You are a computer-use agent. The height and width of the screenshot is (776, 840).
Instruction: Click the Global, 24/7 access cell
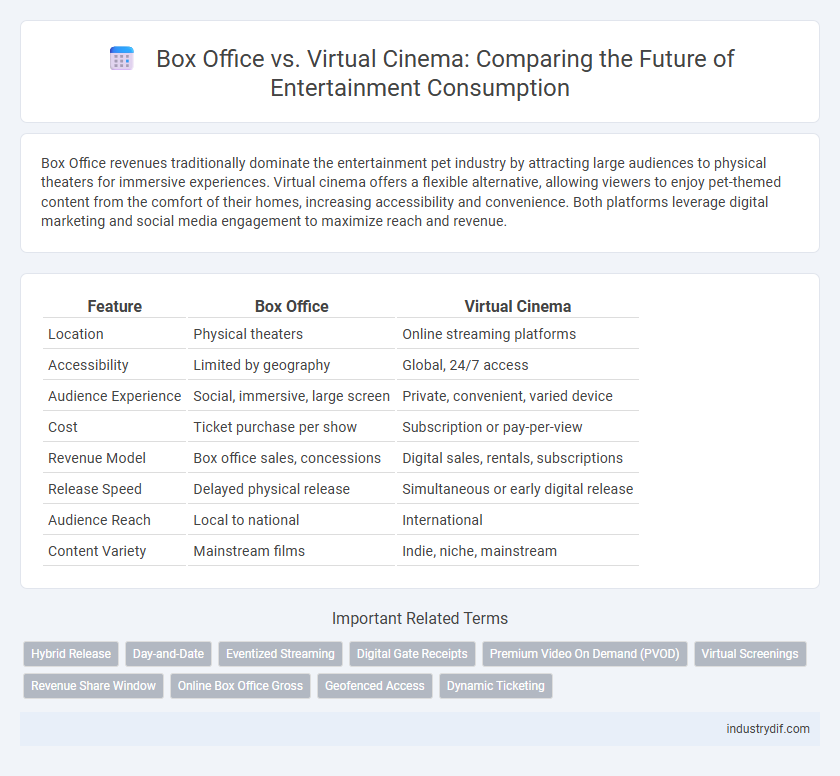pos(518,365)
